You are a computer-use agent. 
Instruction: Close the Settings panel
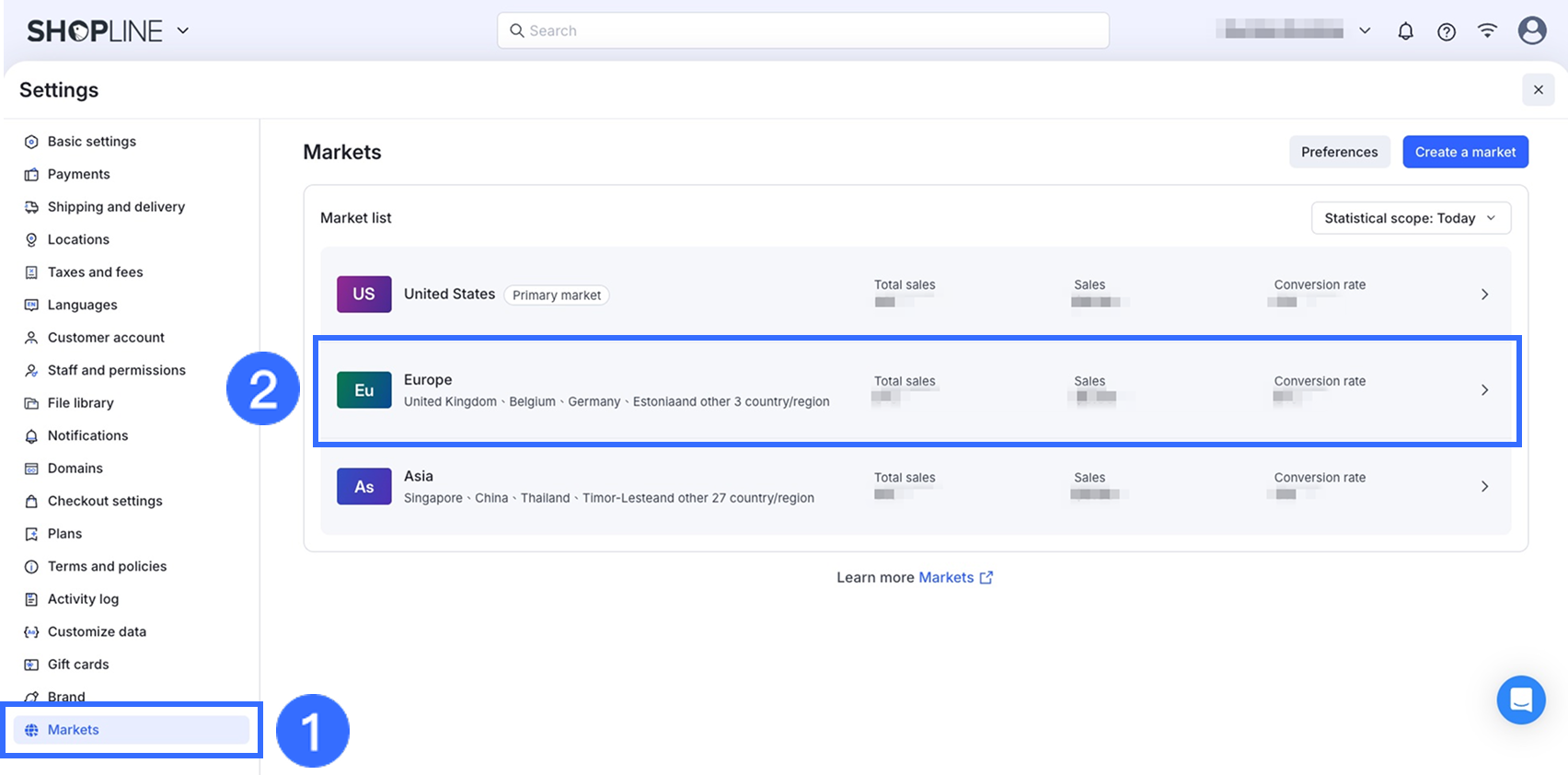(x=1538, y=90)
